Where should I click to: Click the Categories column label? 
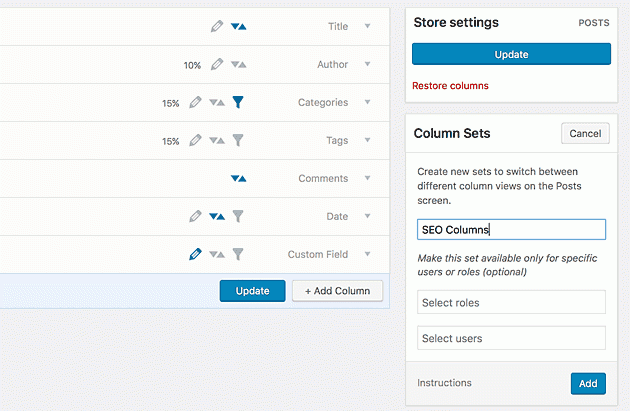pos(323,102)
